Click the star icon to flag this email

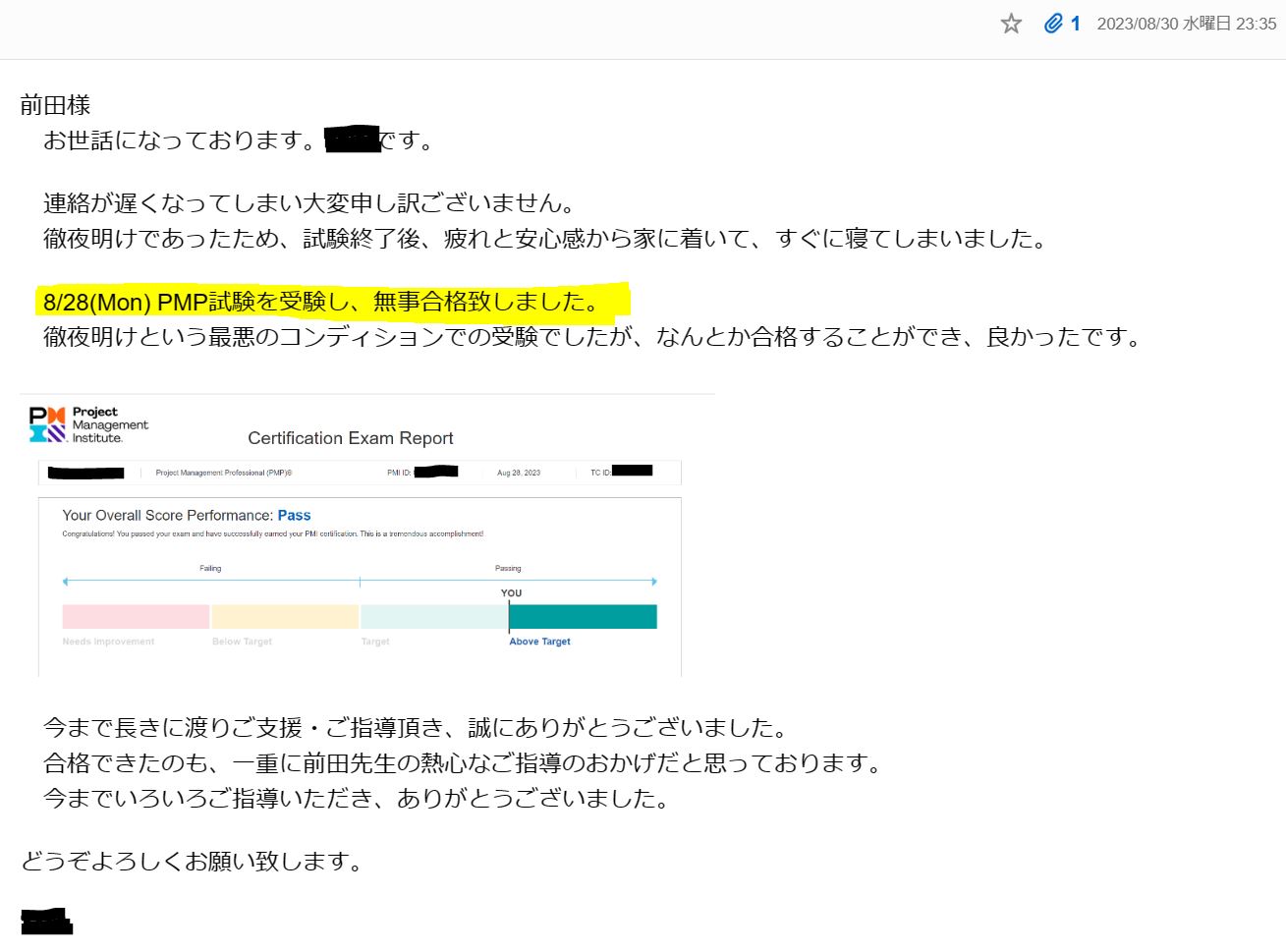[1011, 24]
